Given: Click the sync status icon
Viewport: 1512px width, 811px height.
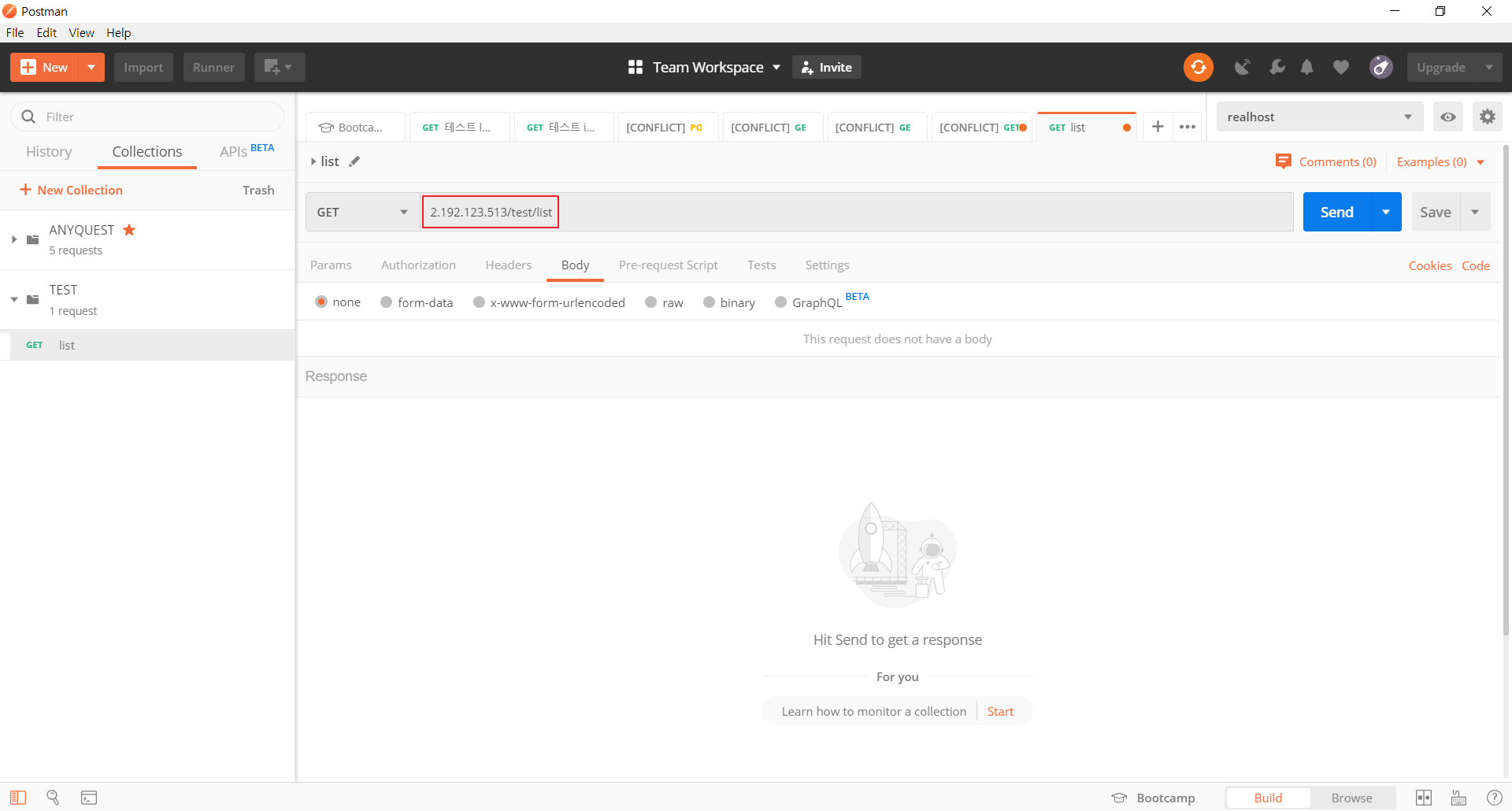Looking at the screenshot, I should (x=1198, y=68).
